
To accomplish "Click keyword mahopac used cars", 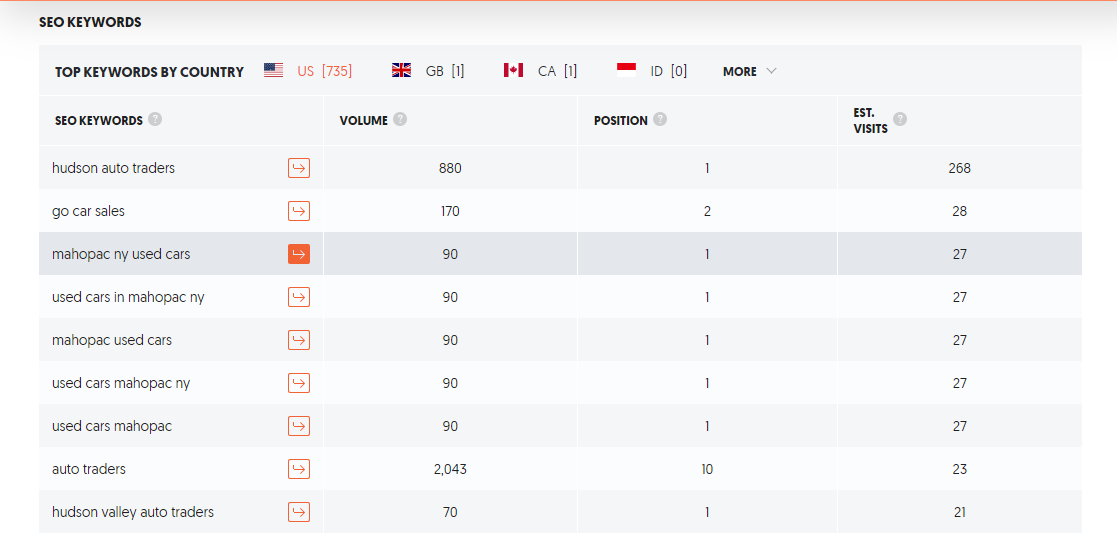I will coord(112,340).
